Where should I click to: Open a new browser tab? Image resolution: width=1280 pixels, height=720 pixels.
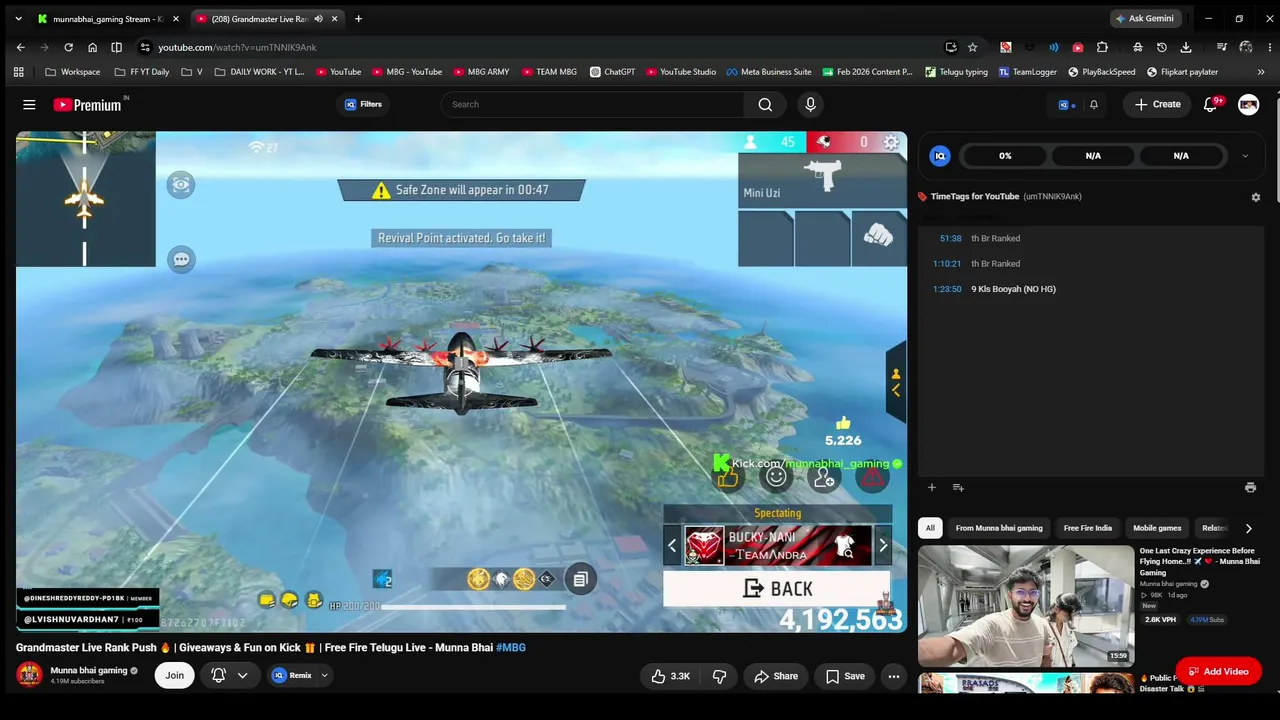point(358,19)
